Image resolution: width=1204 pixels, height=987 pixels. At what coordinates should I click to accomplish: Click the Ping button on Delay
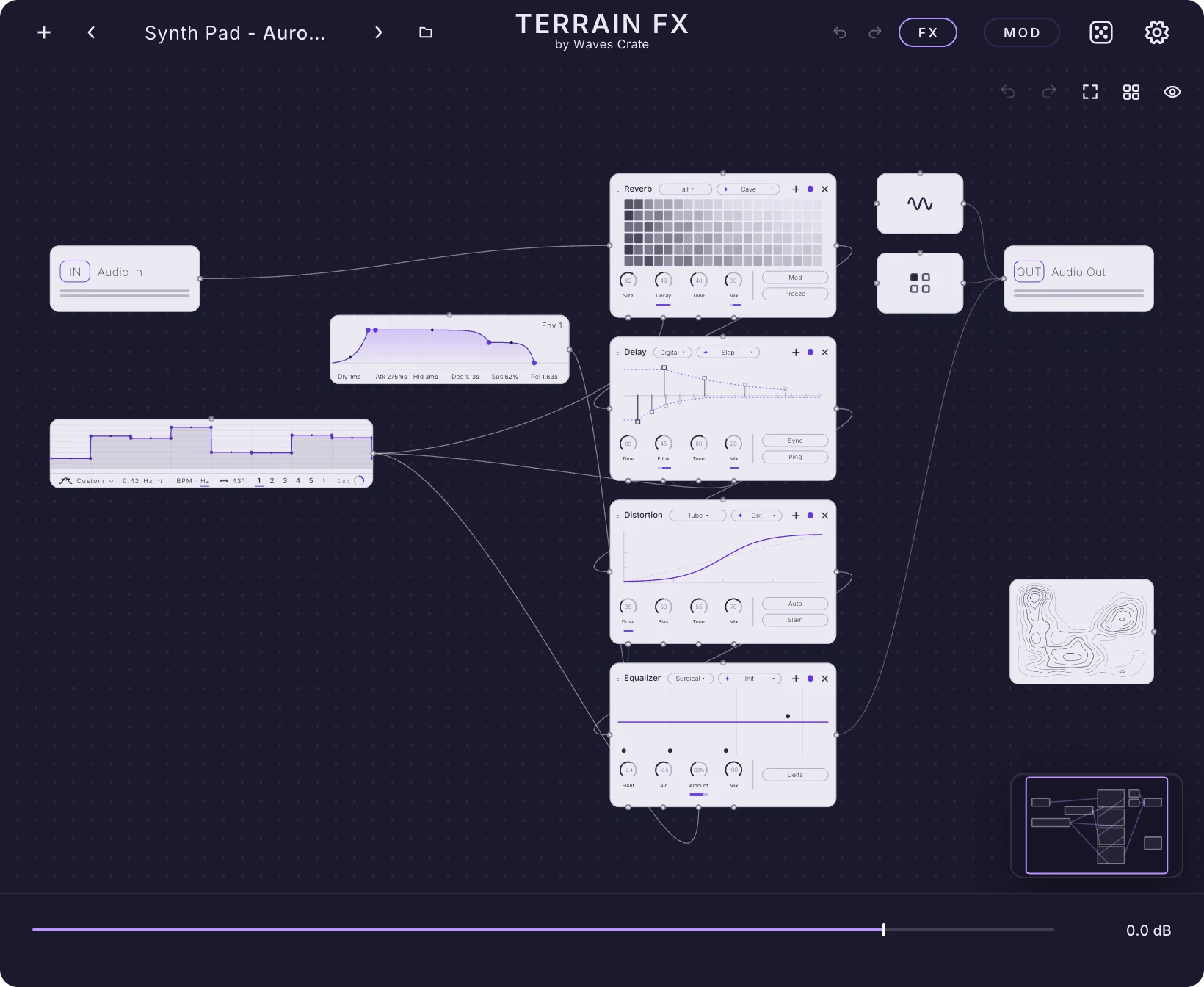coord(795,457)
